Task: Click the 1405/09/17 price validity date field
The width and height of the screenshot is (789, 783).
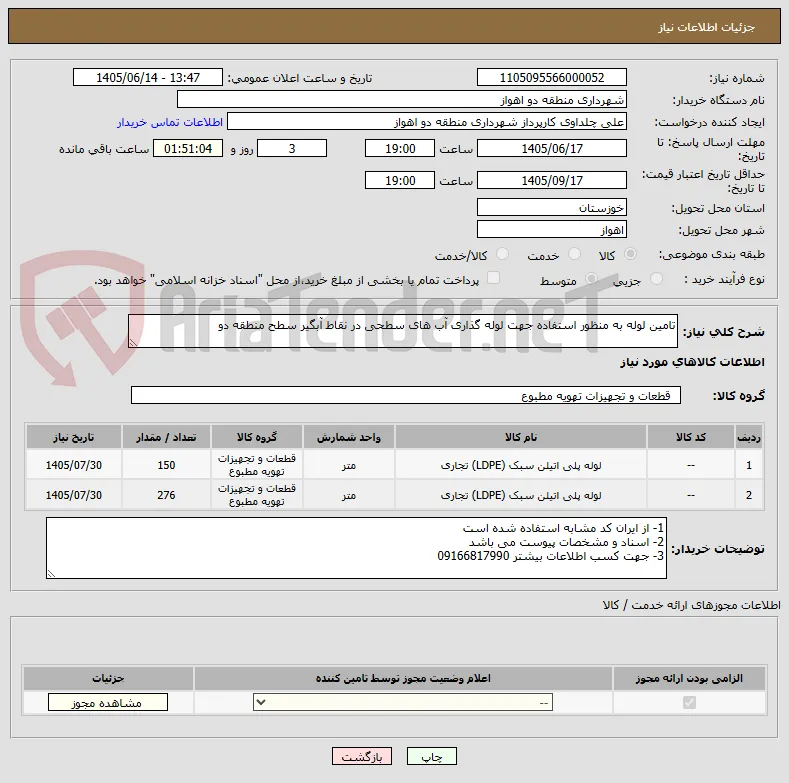Action: [x=551, y=180]
